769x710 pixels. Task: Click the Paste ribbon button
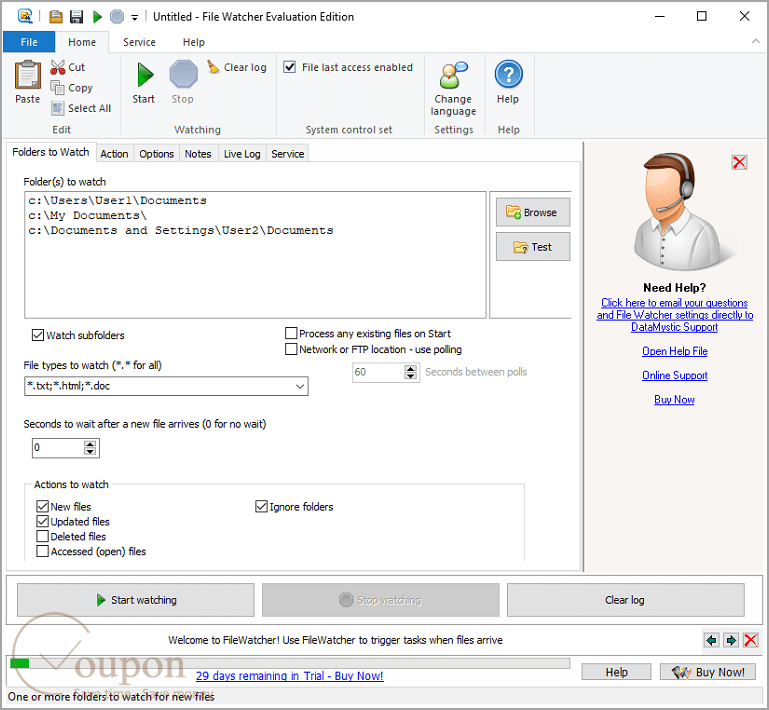coord(27,82)
